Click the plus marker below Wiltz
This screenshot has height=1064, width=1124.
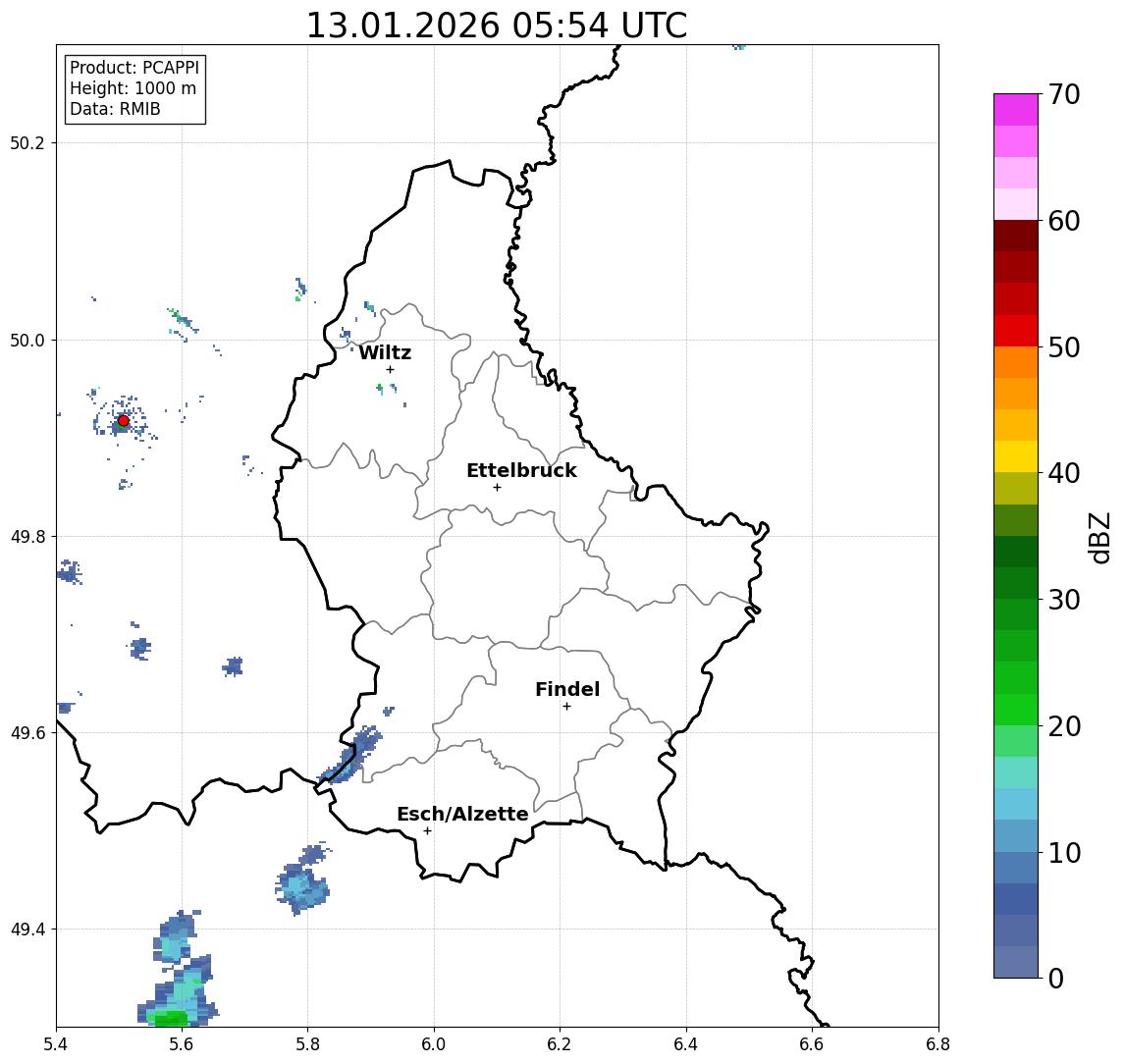click(x=390, y=370)
